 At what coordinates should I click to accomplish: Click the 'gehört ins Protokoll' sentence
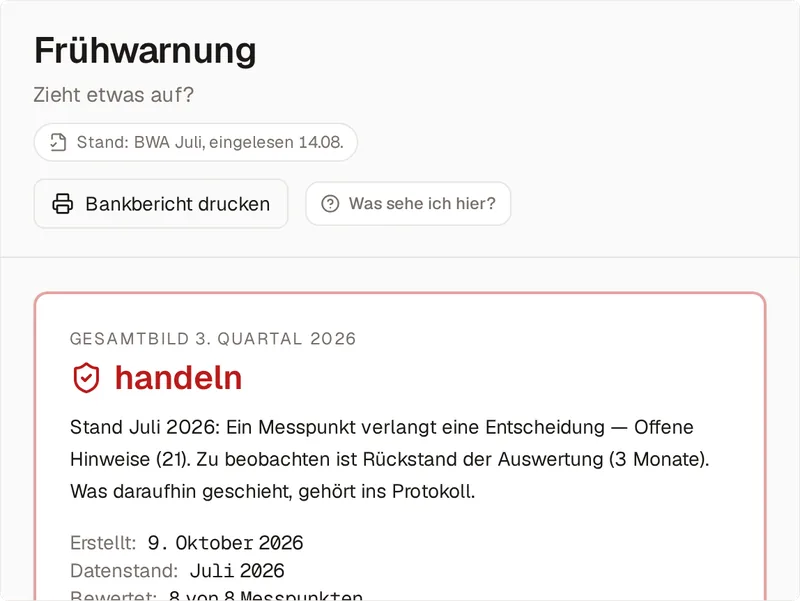(273, 491)
